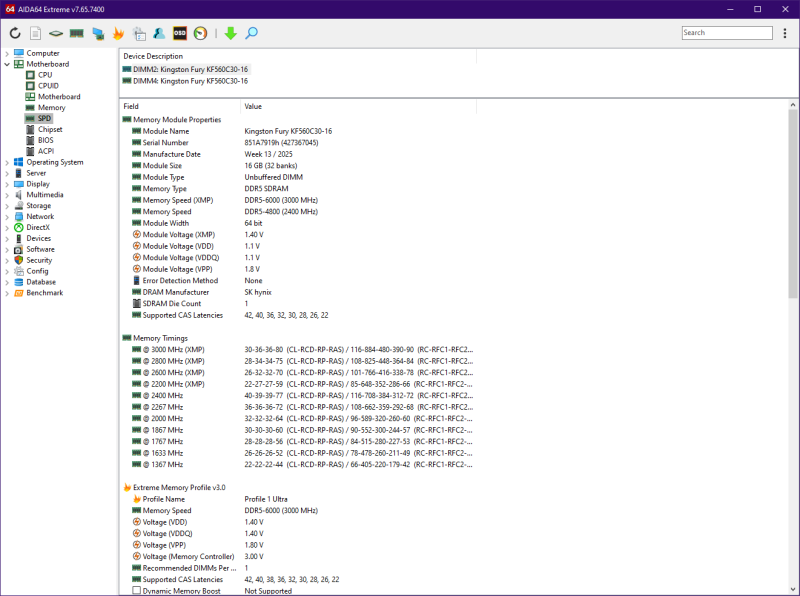Select the @ 2400 MHz timing row
Image resolution: width=800 pixels, height=596 pixels.
(x=298, y=395)
